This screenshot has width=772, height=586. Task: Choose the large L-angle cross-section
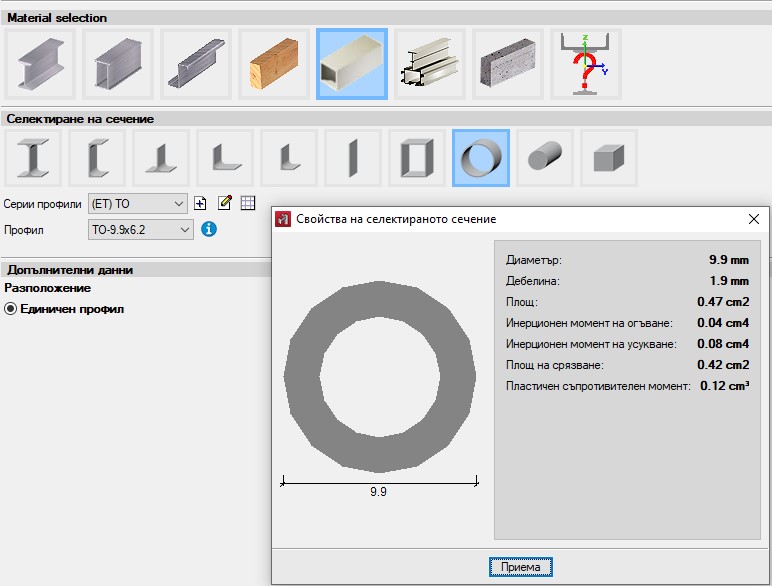pyautogui.click(x=225, y=158)
